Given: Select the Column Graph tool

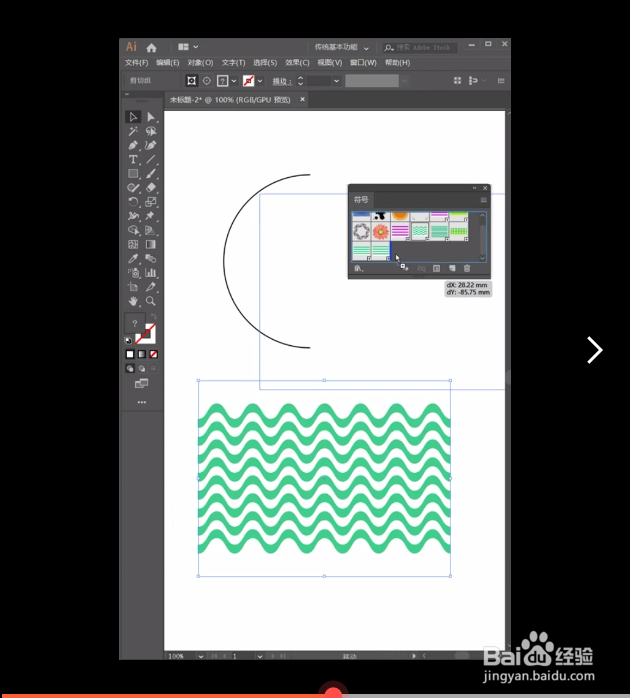Looking at the screenshot, I should click(x=151, y=273).
